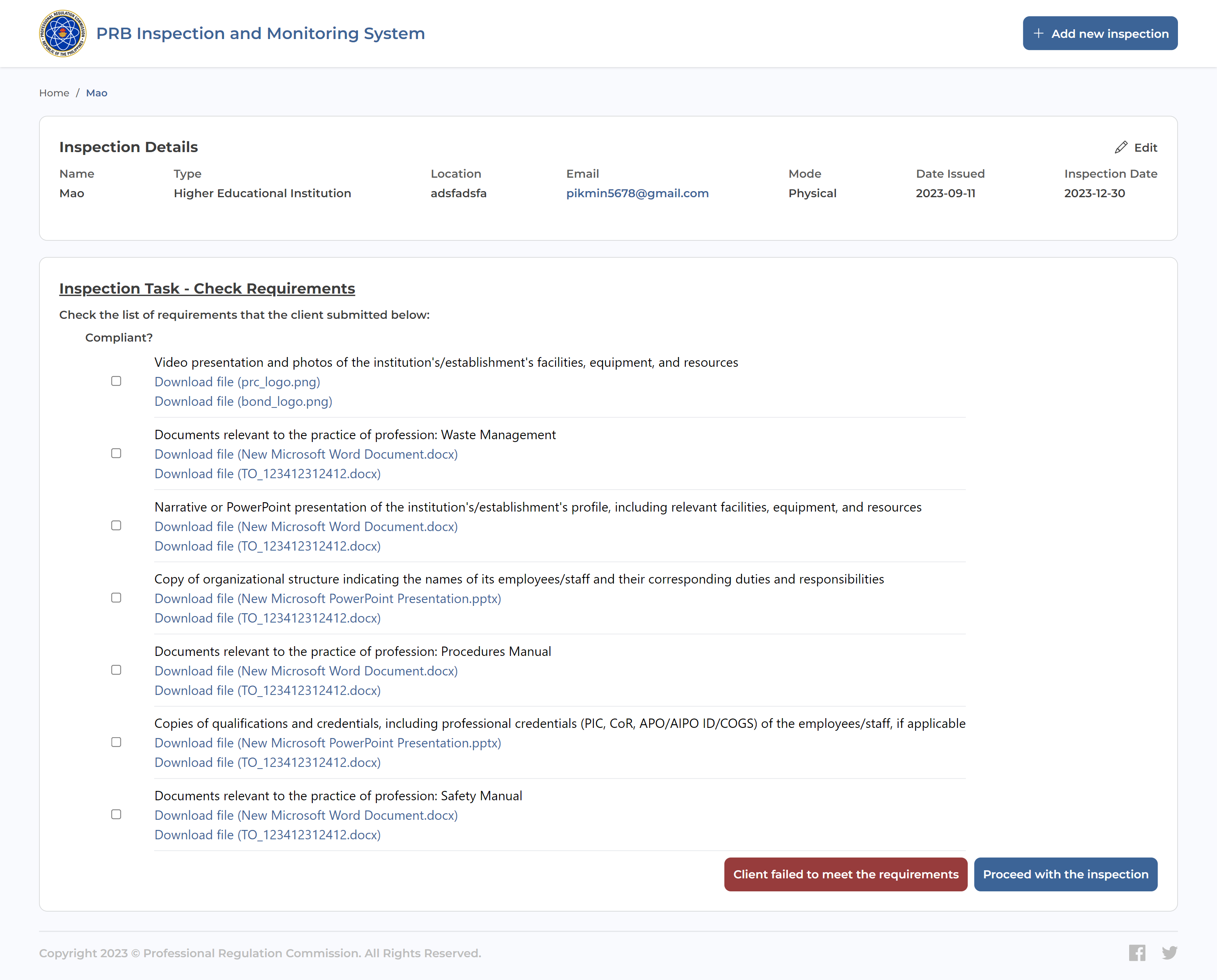The height and width of the screenshot is (980, 1217).
Task: Click Client failed to meet requirements button
Action: pos(845,874)
